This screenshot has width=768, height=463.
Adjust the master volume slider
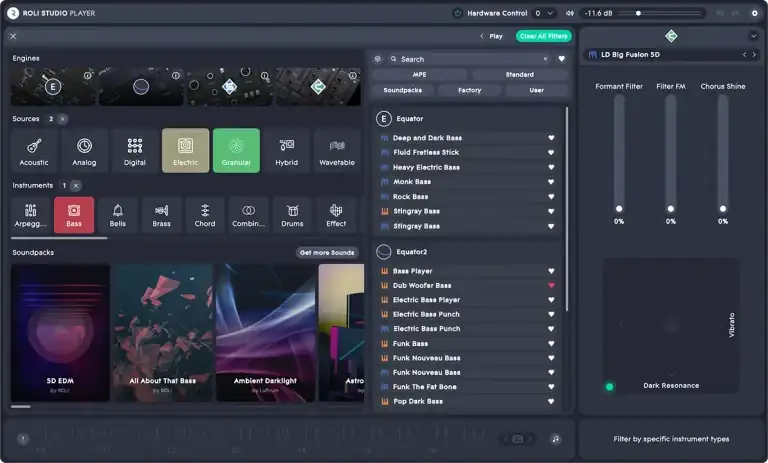point(660,13)
